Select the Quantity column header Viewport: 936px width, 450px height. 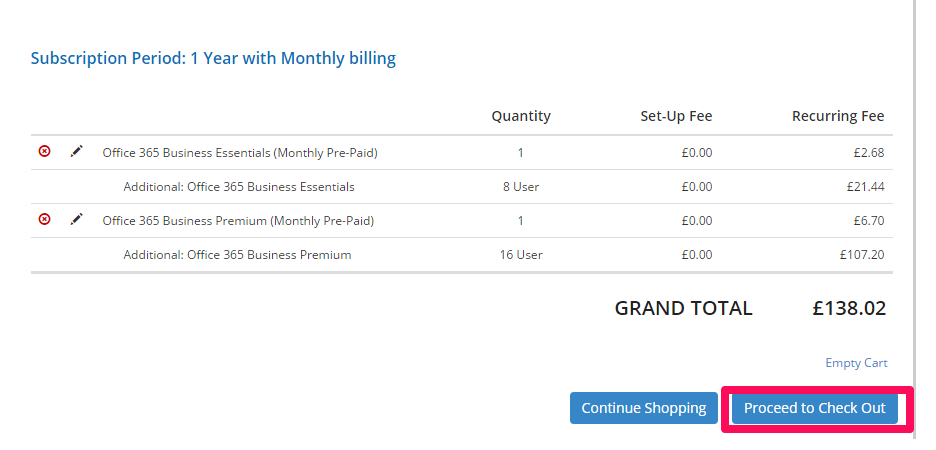pos(521,116)
